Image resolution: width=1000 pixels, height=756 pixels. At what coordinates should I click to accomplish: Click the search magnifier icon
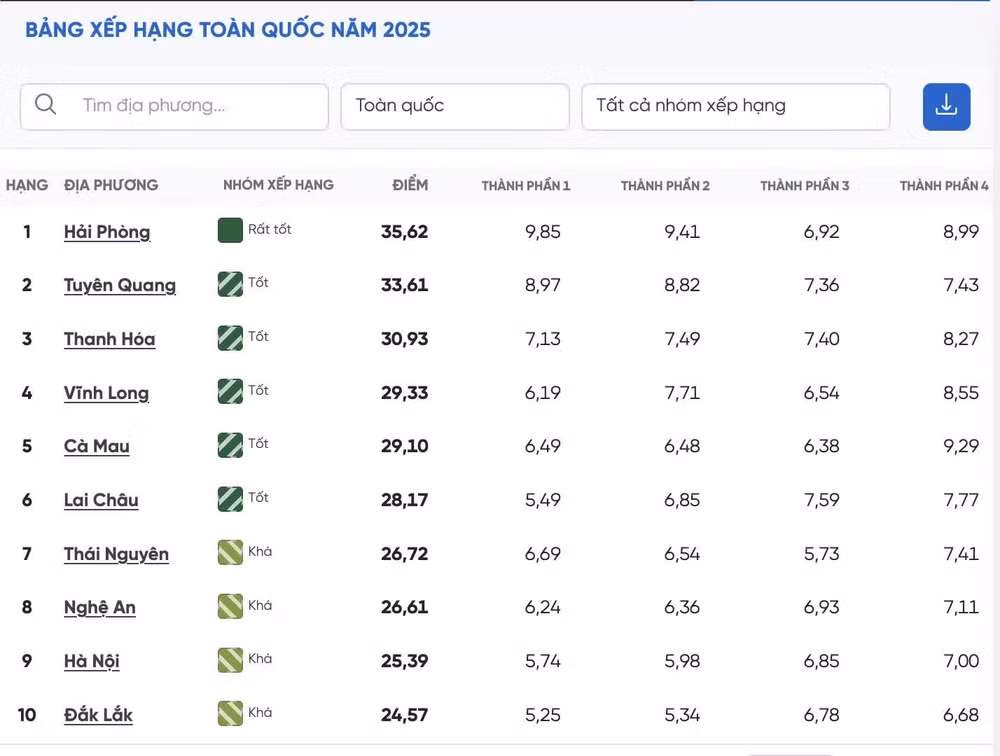coord(45,104)
